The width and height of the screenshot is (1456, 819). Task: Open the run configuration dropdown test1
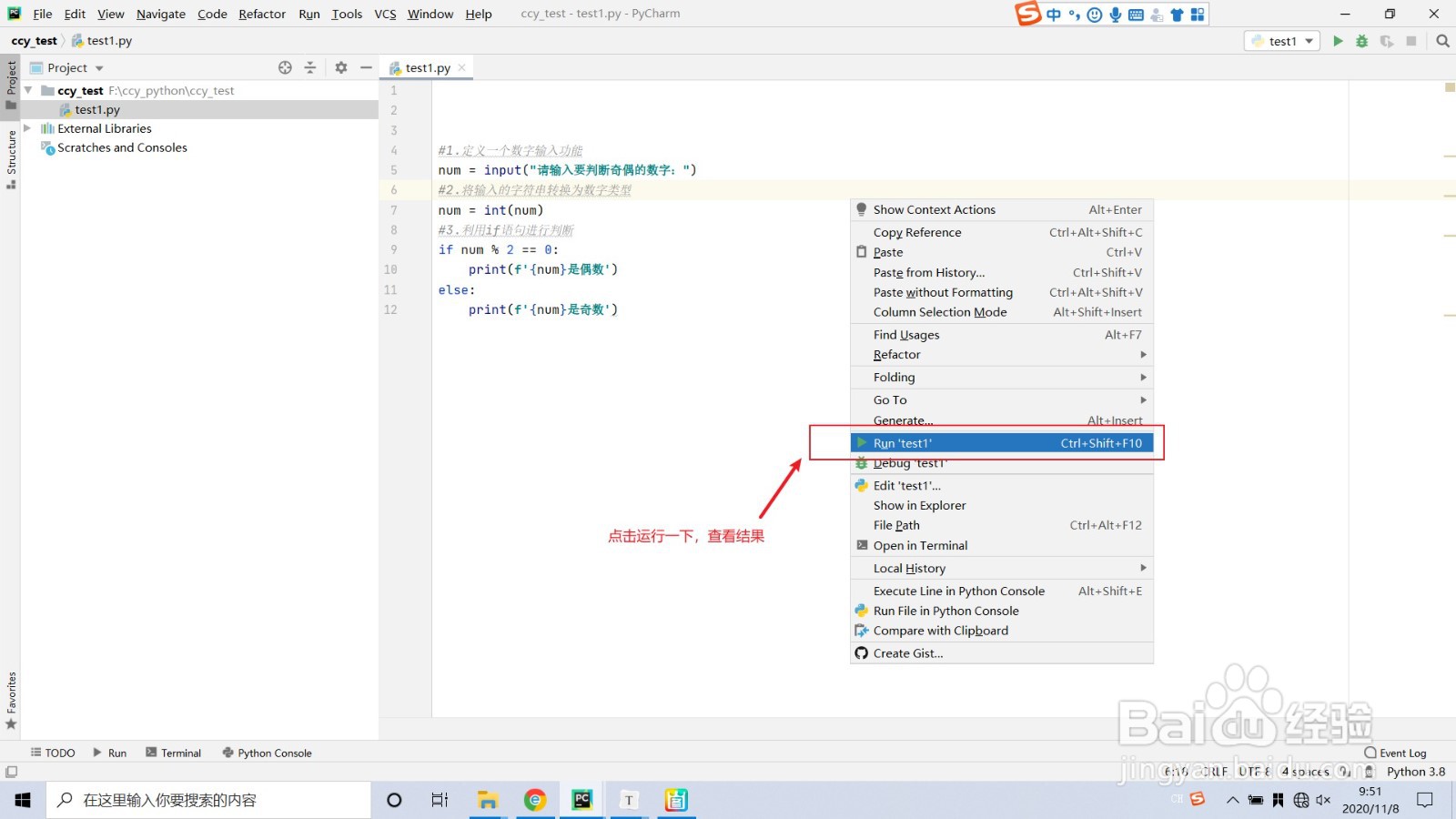1282,41
